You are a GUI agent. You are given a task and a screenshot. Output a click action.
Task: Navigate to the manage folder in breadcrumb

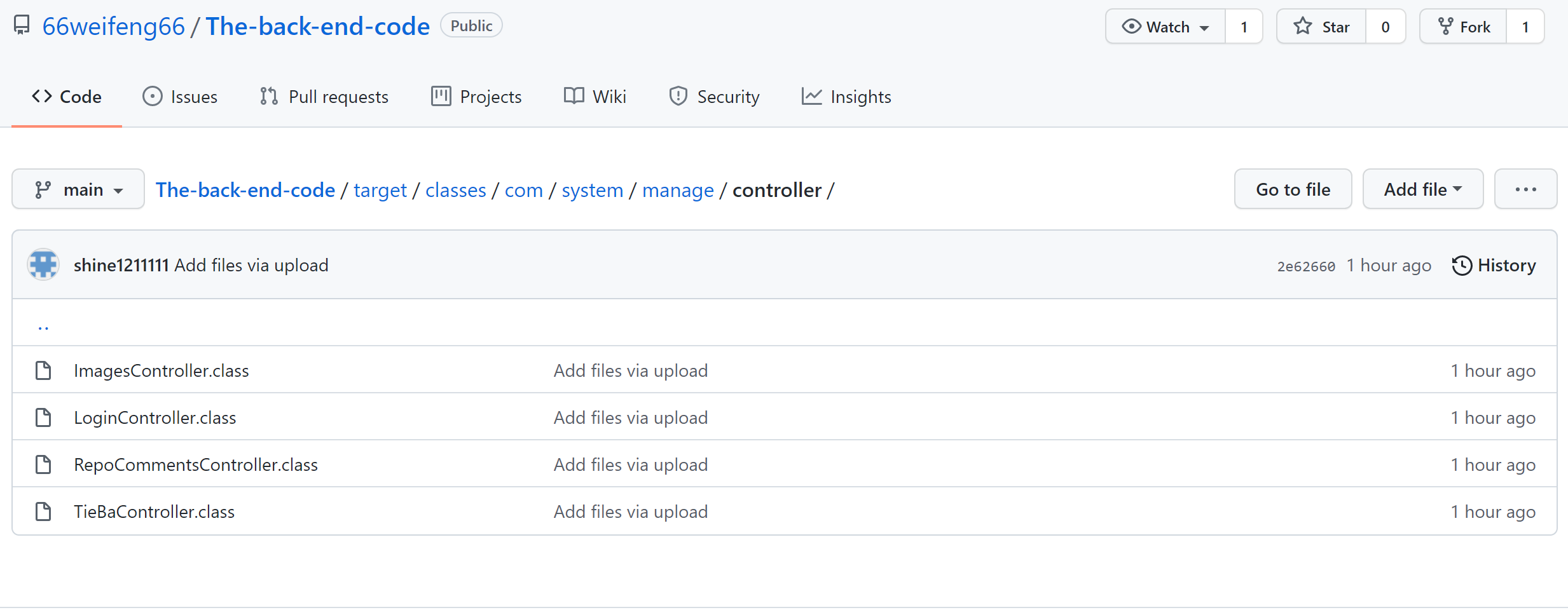pyautogui.click(x=678, y=190)
